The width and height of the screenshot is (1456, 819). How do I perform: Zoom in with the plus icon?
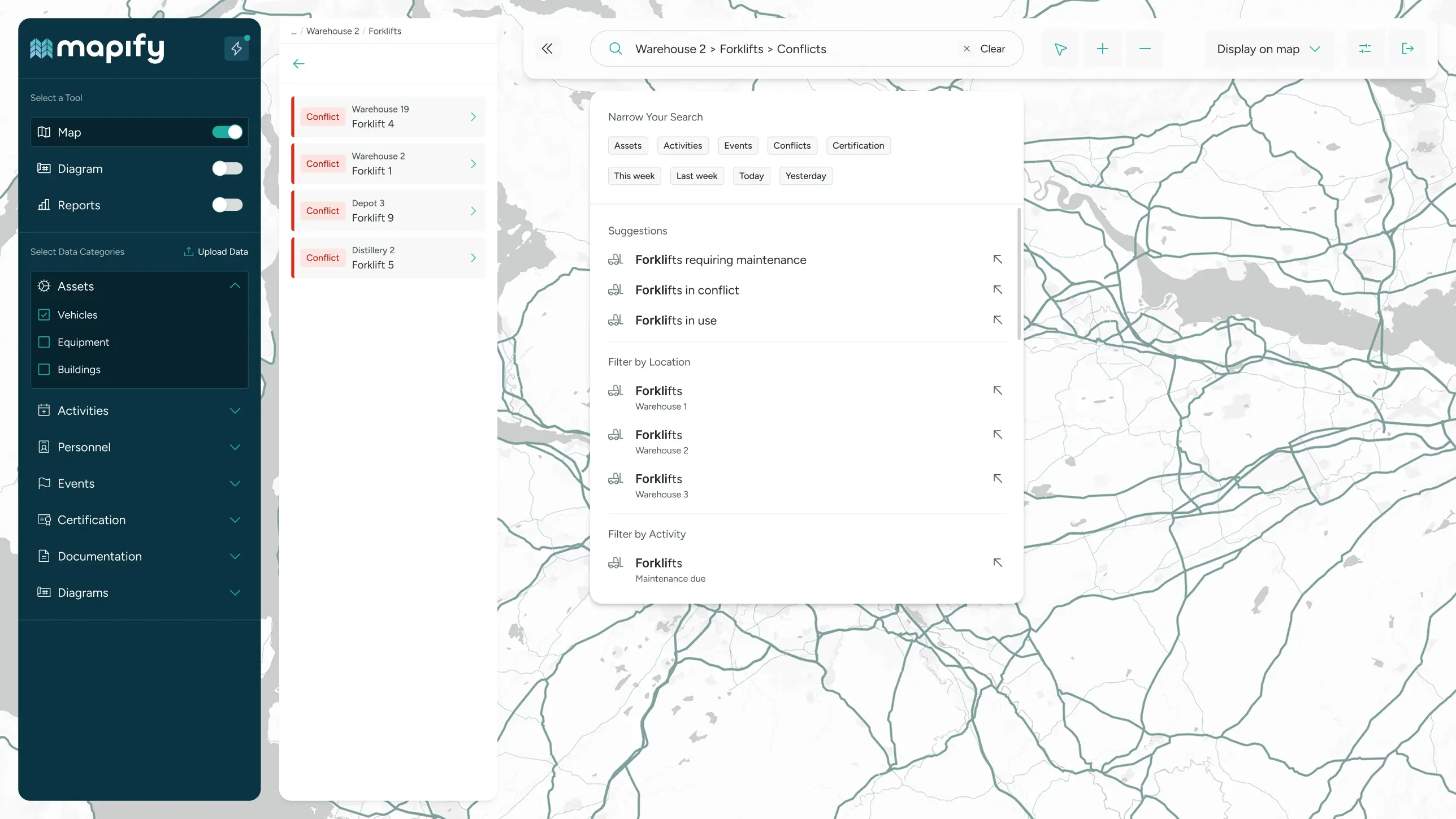pos(1103,49)
